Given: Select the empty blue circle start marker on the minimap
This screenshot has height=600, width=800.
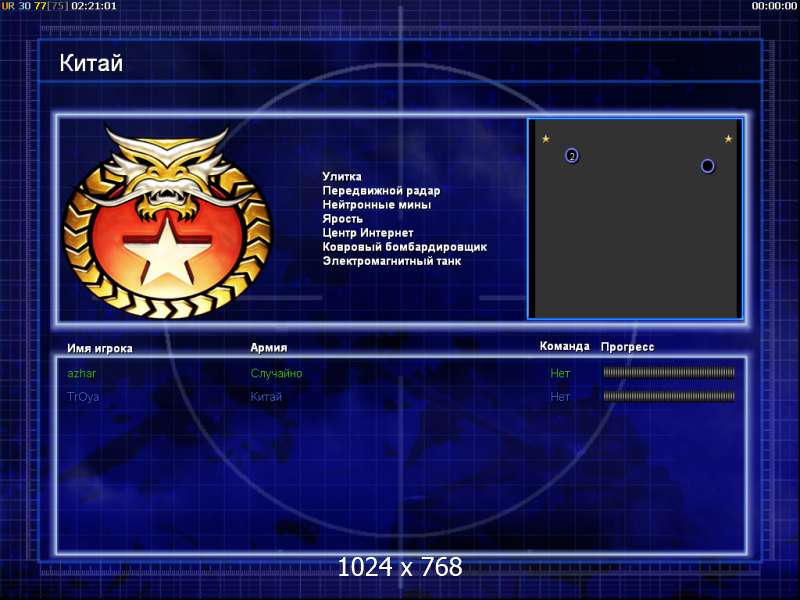Looking at the screenshot, I should click(x=707, y=166).
